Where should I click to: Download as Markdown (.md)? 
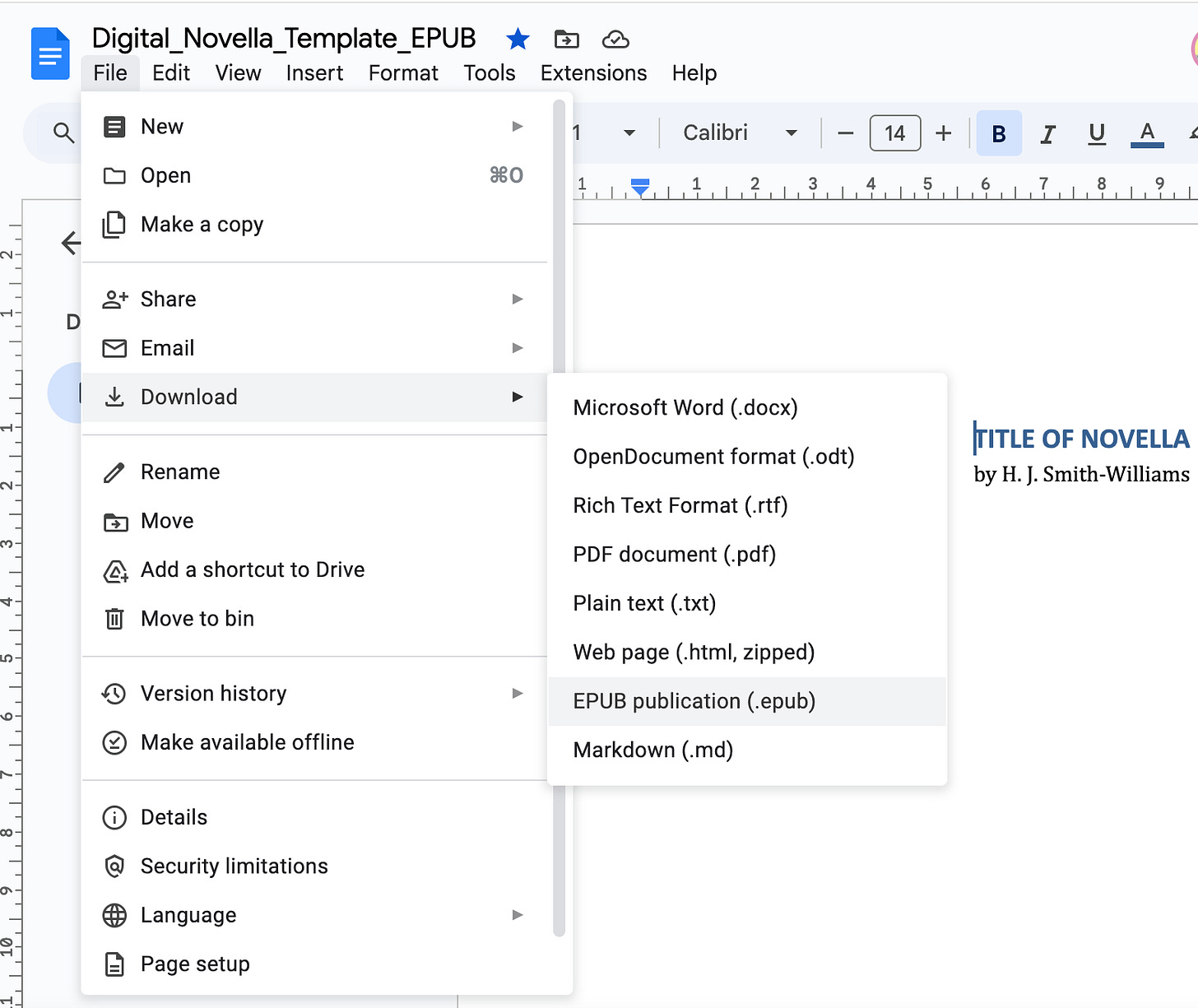pos(747,750)
